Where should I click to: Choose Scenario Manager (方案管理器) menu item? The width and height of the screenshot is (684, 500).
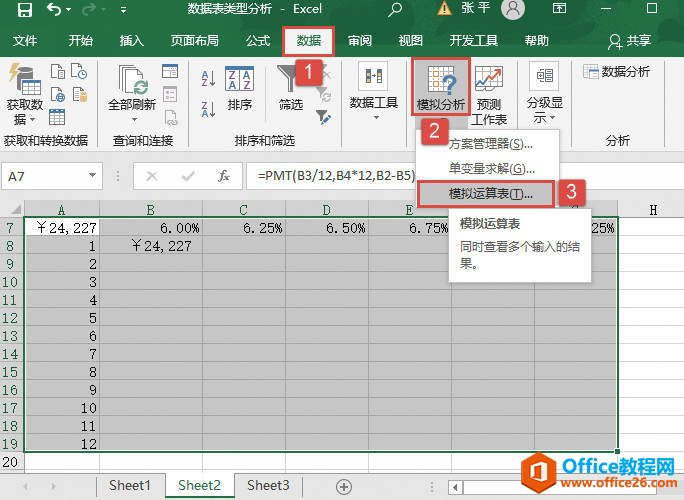pyautogui.click(x=490, y=144)
